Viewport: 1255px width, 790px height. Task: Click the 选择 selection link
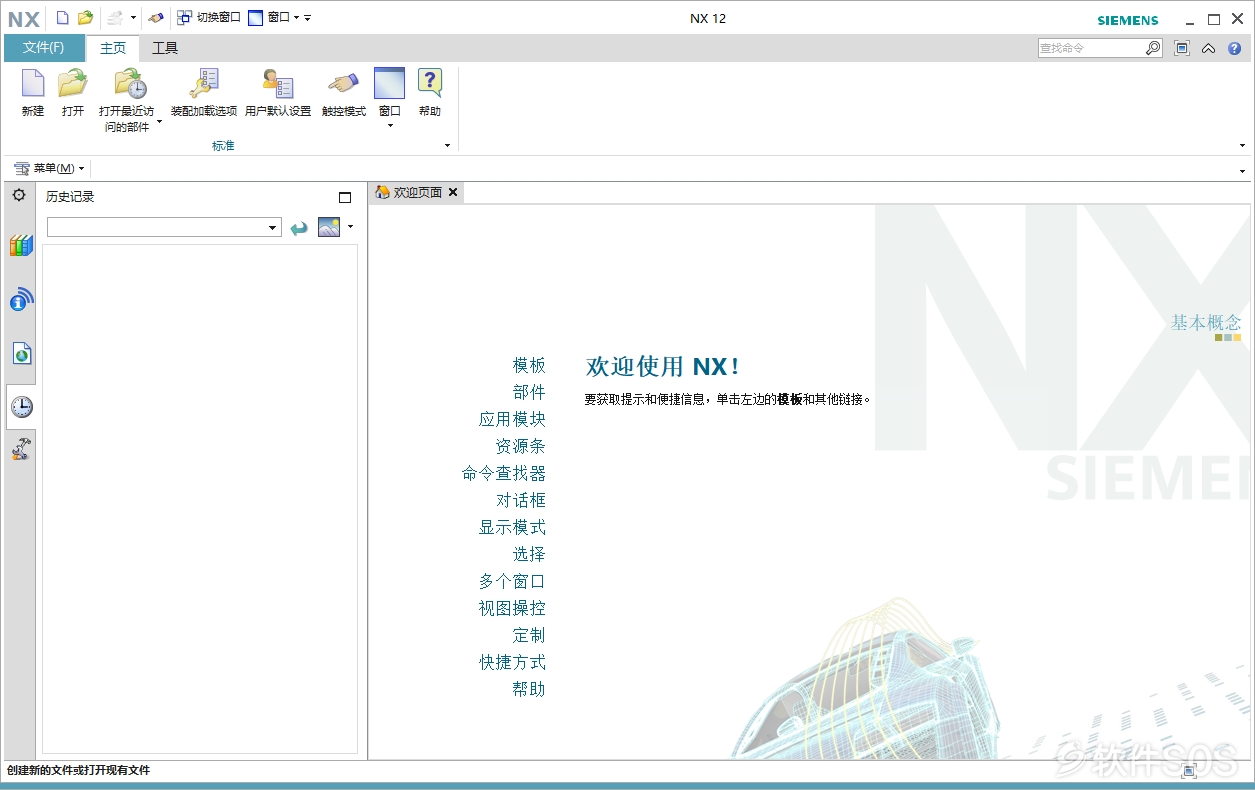529,554
